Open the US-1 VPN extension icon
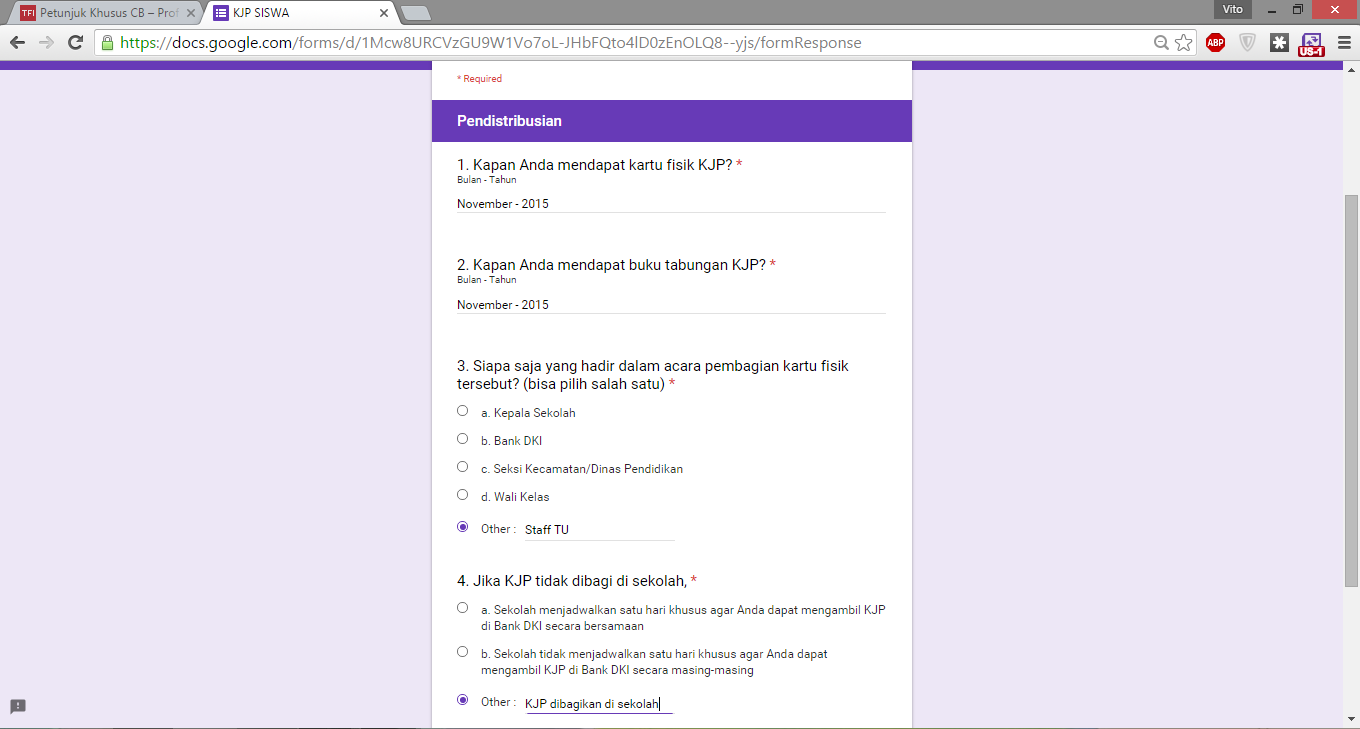 coord(1310,44)
